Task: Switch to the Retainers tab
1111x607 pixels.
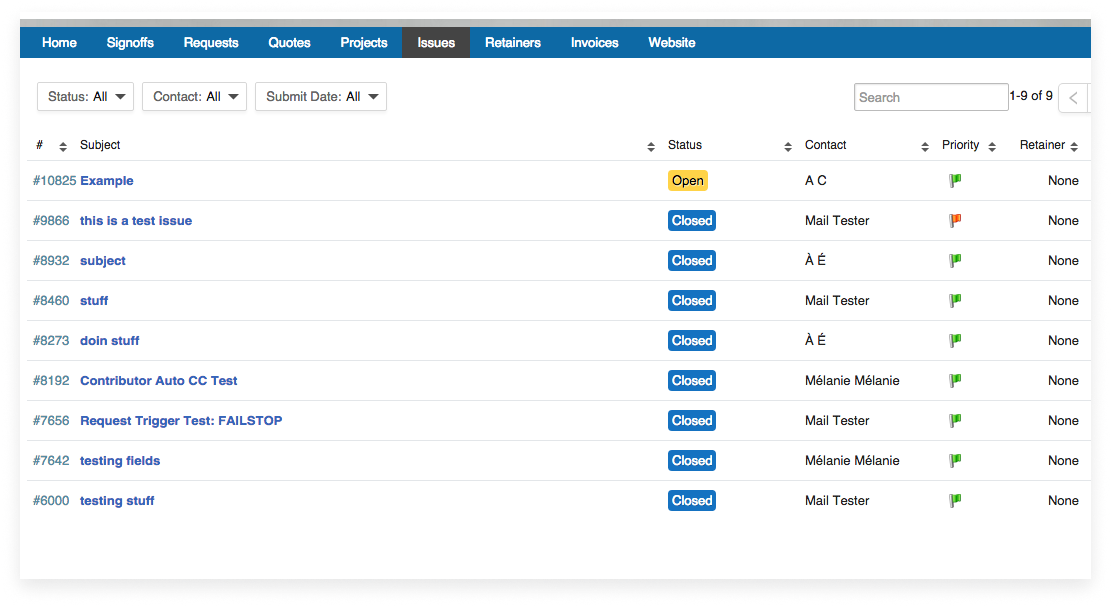Action: 512,42
